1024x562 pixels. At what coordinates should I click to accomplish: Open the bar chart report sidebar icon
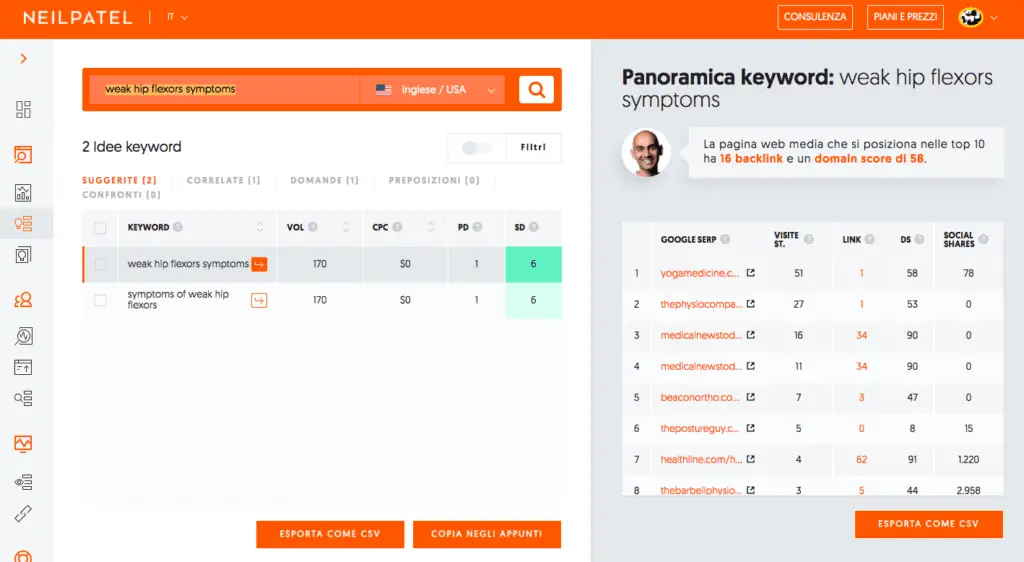coord(23,193)
